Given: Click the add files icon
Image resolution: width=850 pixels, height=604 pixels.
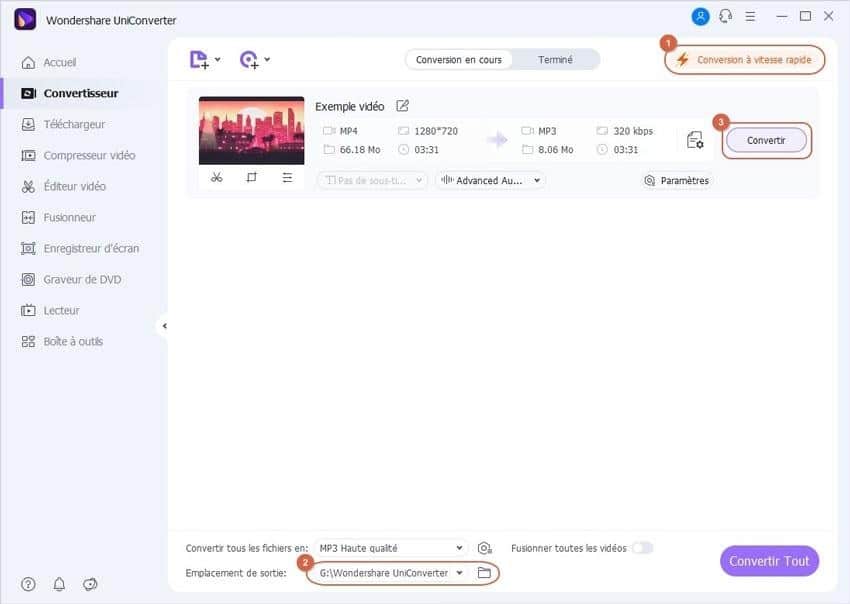Looking at the screenshot, I should [x=199, y=60].
